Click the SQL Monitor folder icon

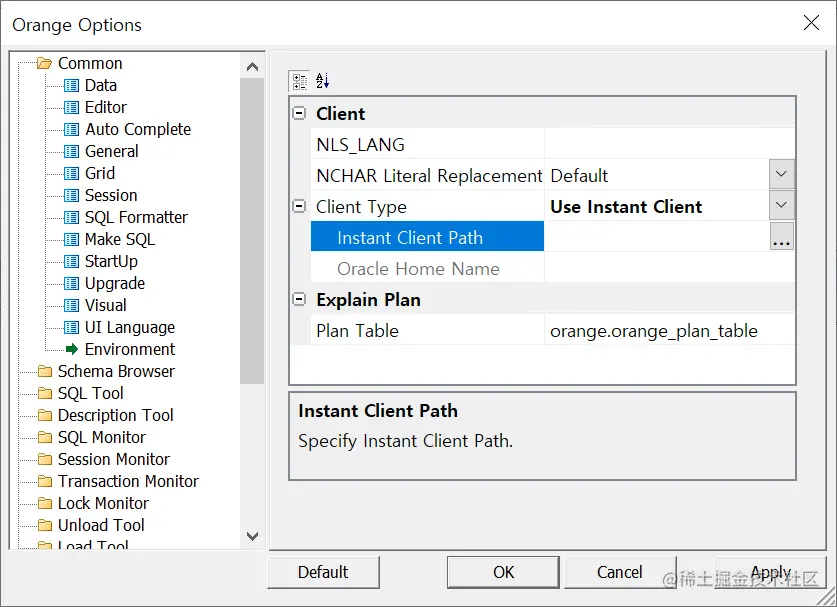(45, 437)
